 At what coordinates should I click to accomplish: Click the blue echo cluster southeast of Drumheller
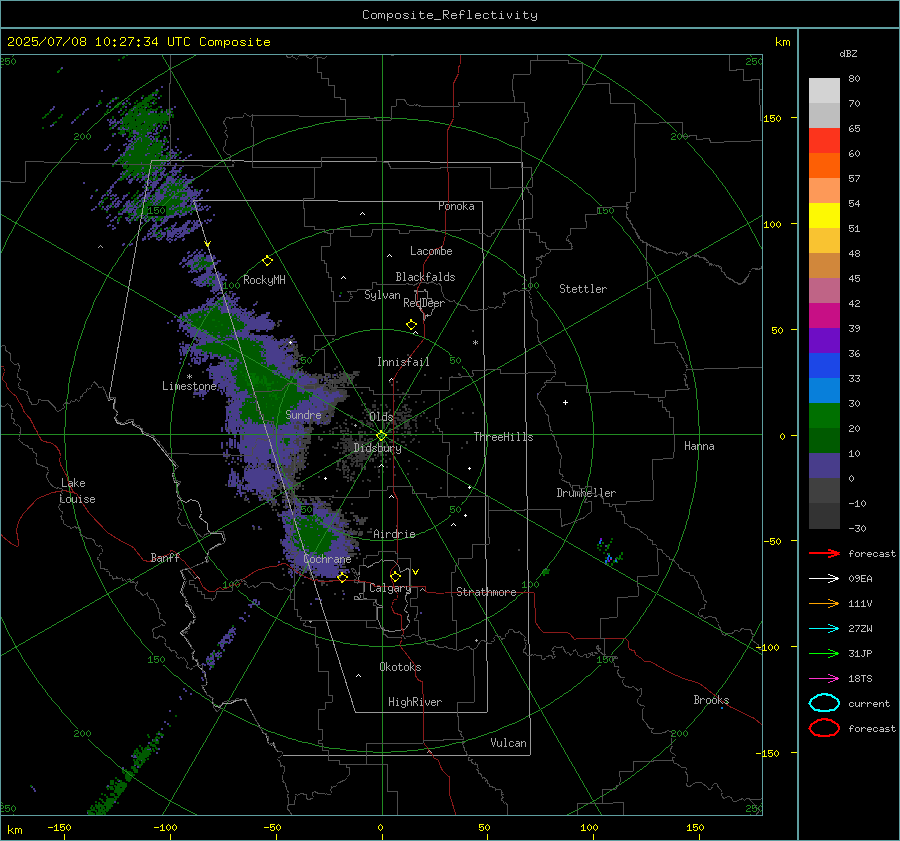pyautogui.click(x=608, y=552)
